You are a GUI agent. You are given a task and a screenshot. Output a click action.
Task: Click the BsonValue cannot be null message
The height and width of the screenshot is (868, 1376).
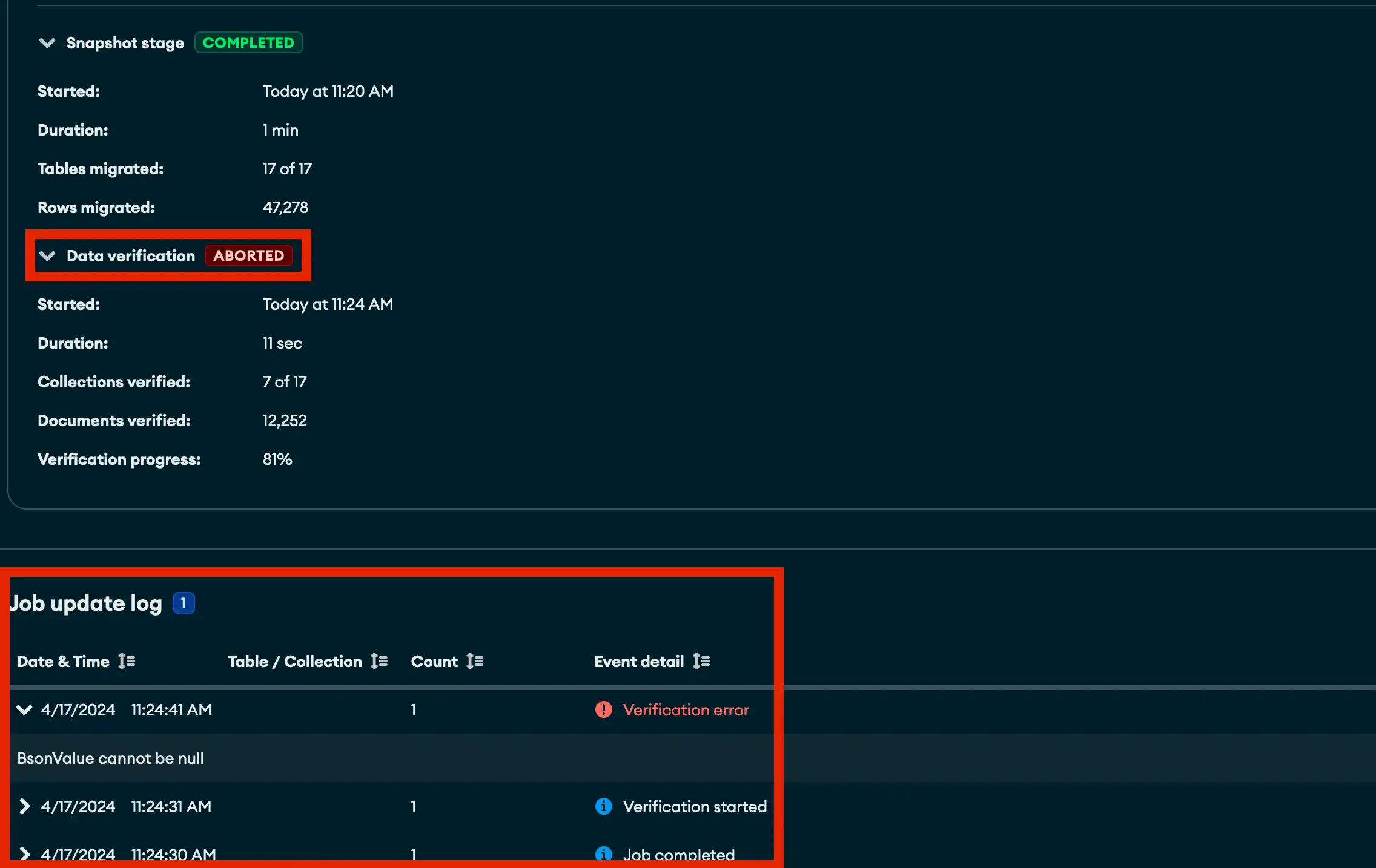(x=110, y=758)
